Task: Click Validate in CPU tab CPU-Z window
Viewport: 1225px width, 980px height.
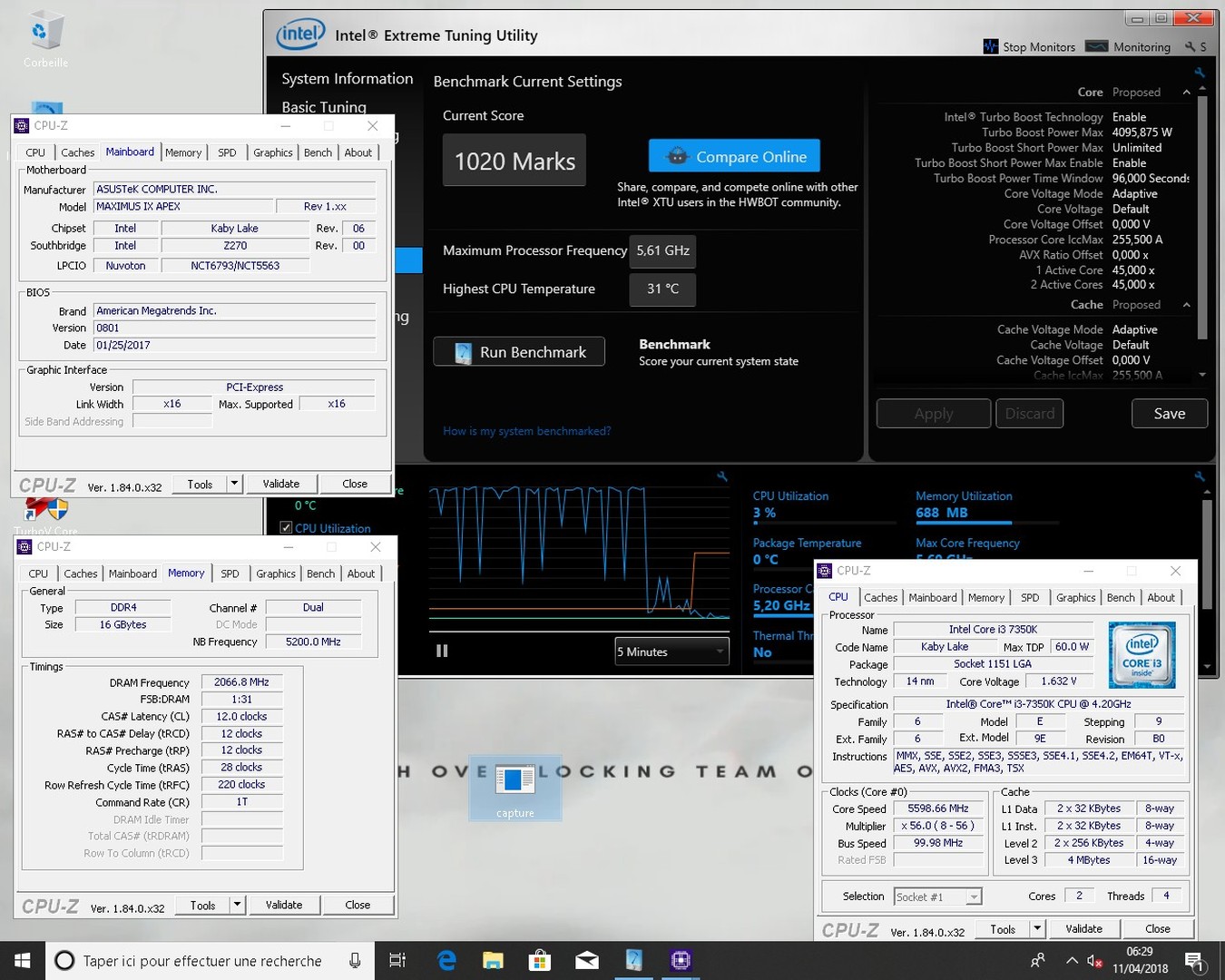Action: tap(1084, 928)
